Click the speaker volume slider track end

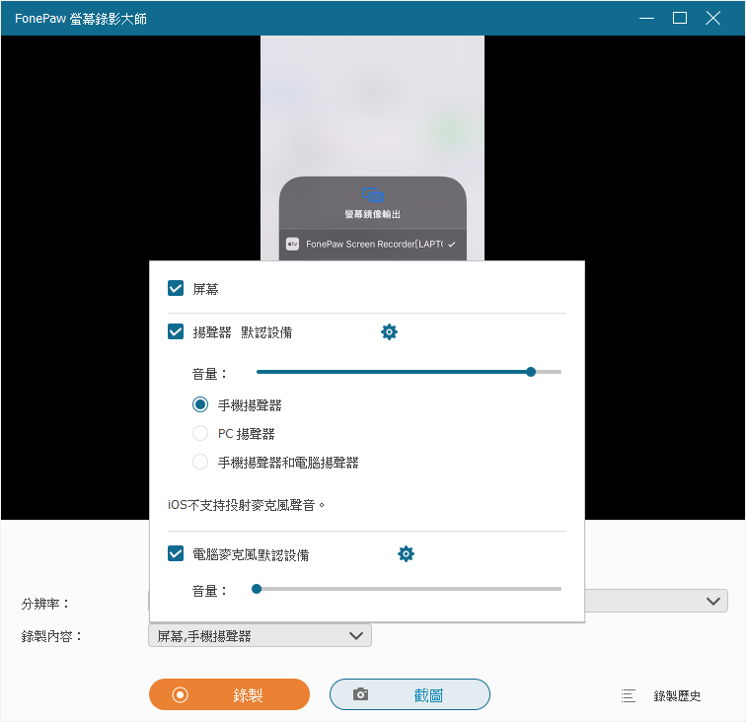[560, 372]
